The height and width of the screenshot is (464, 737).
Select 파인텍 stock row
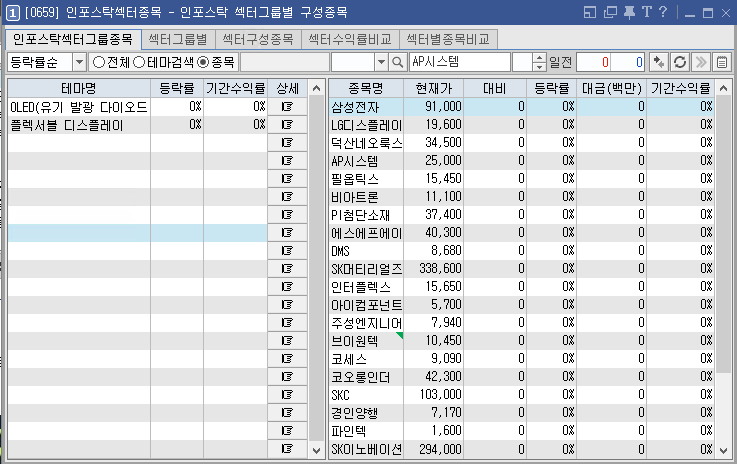click(522, 430)
